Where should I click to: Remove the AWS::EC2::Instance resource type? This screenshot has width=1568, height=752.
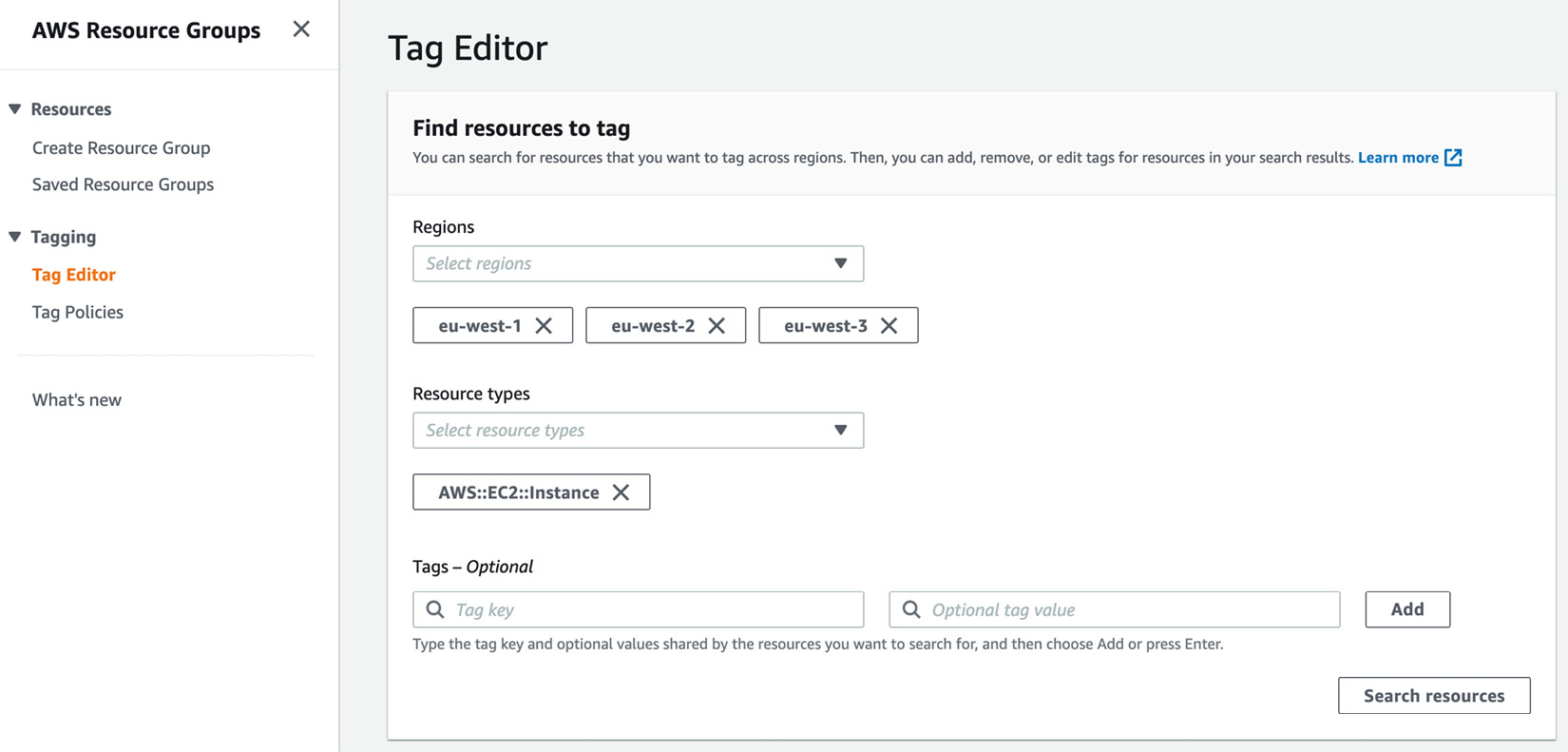621,492
